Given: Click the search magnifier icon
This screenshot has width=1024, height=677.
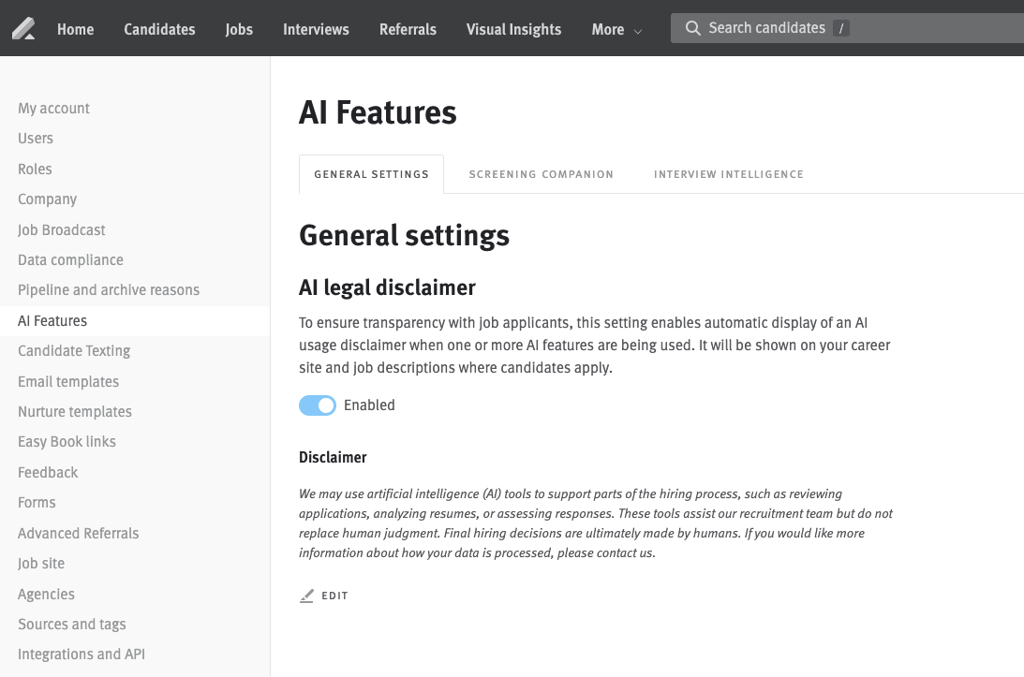Looking at the screenshot, I should (x=692, y=28).
